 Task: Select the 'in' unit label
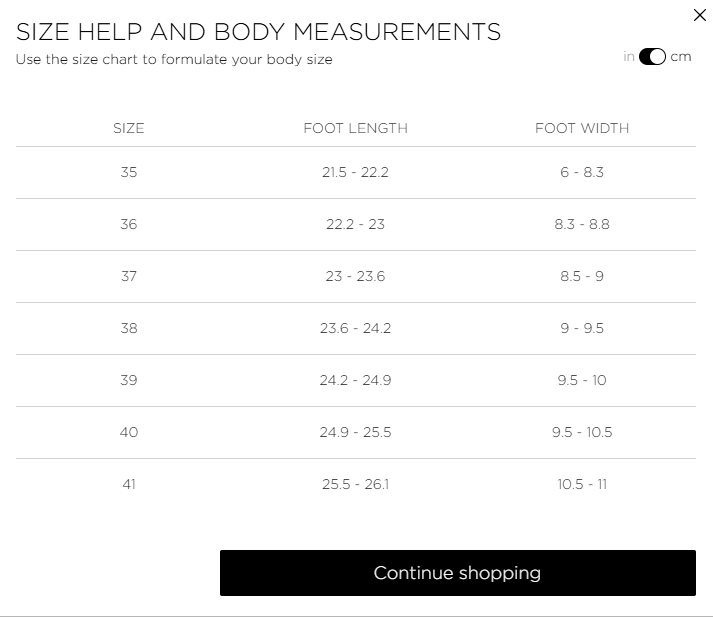[x=629, y=57]
